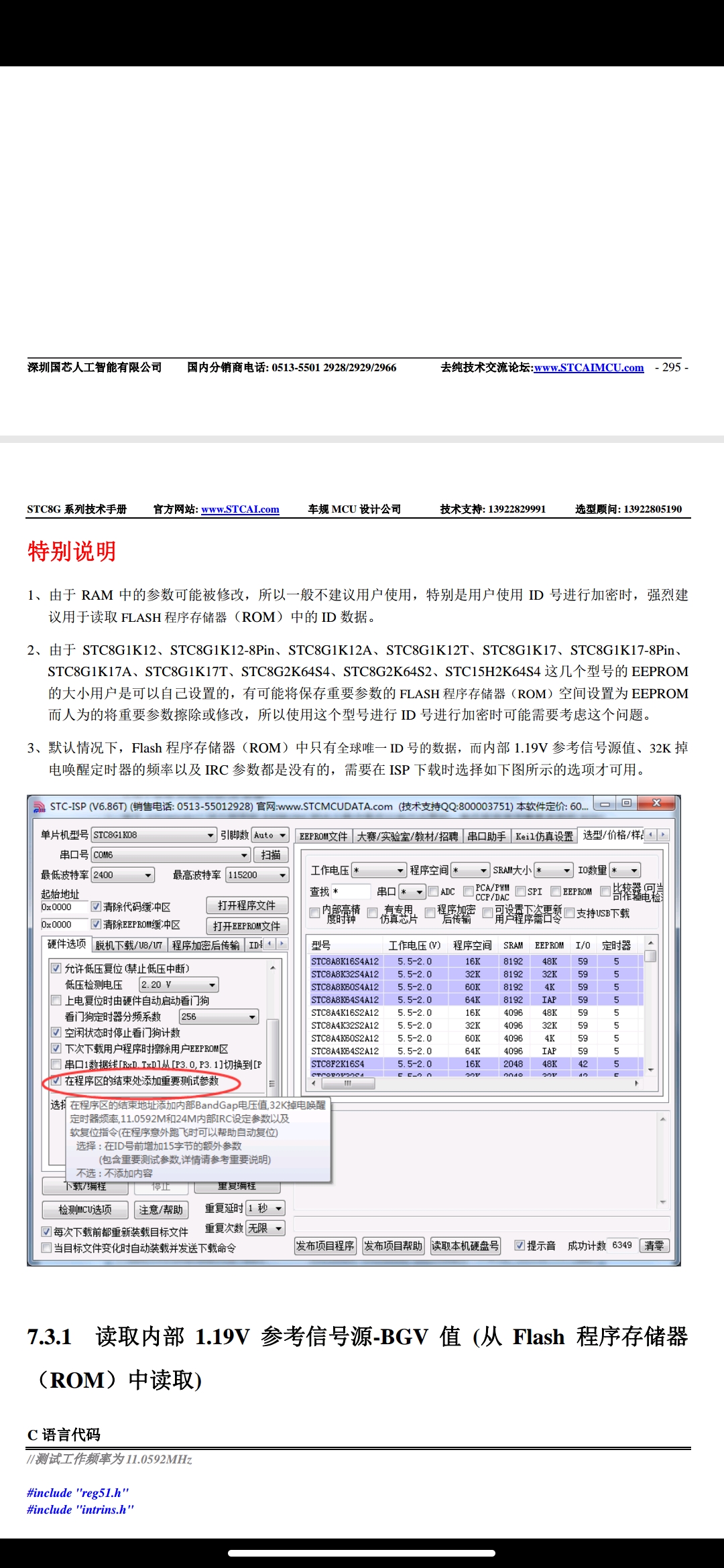Toggle 空闲状态时停止看门狗计数 checkbox
The image size is (724, 1568).
tap(56, 1033)
